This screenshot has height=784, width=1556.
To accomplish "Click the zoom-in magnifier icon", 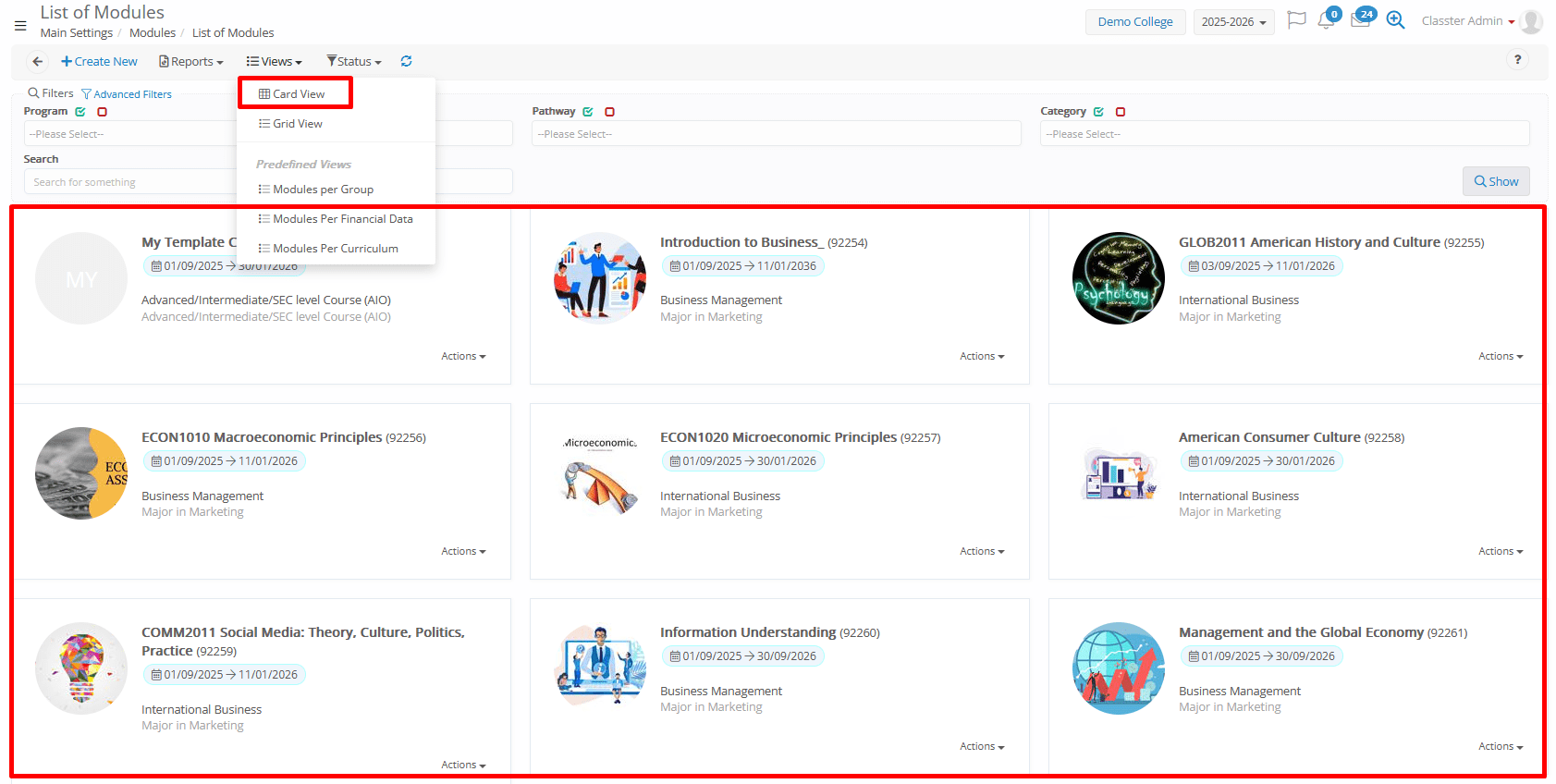I will coord(1395,20).
